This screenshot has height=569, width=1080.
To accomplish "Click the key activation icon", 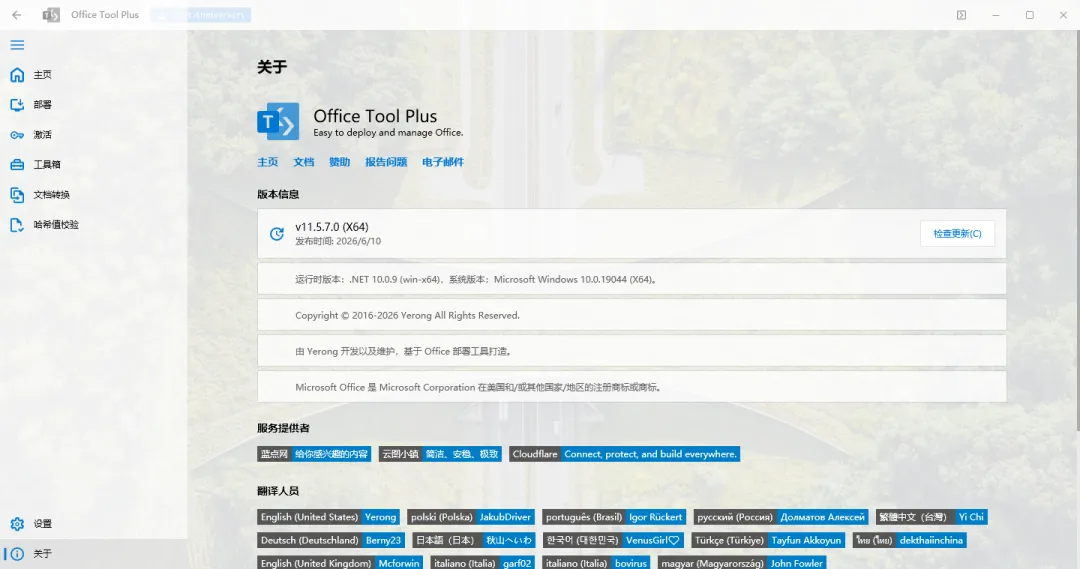I will pos(17,135).
